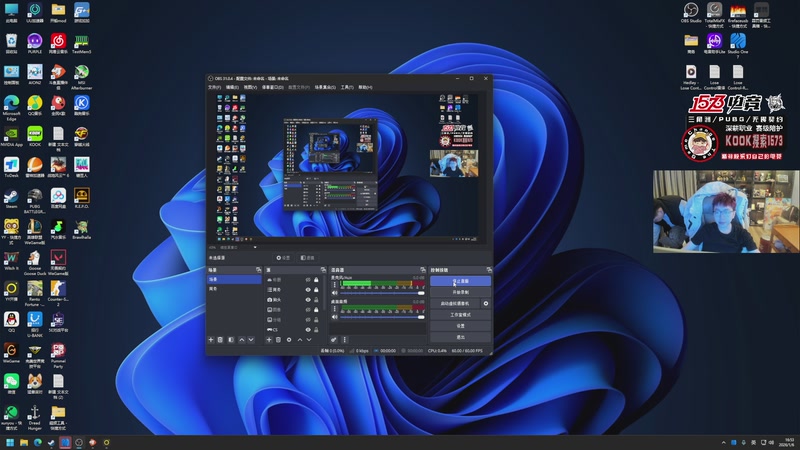Undock the Controls panel via corner icon
This screenshot has width=800, height=450.
[489, 270]
